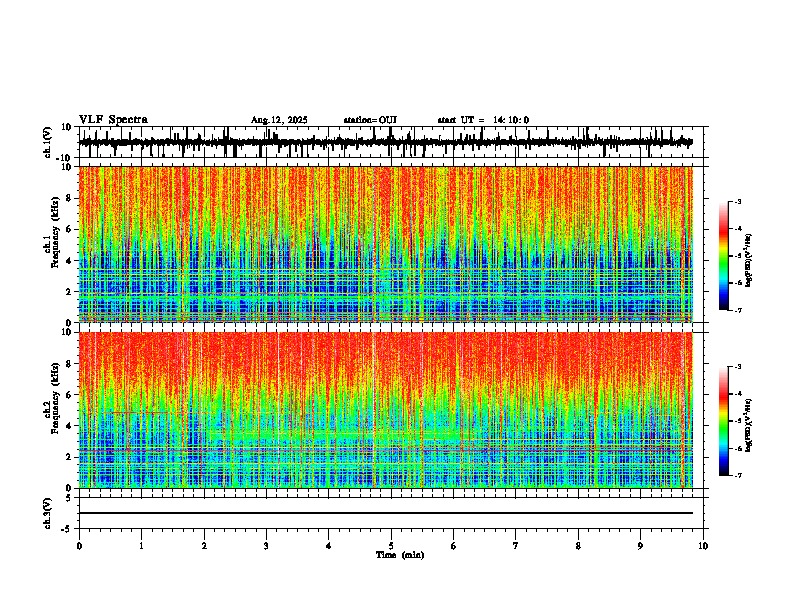Click time axis tick label "0"
The image size is (792, 612).
pyautogui.click(x=79, y=546)
